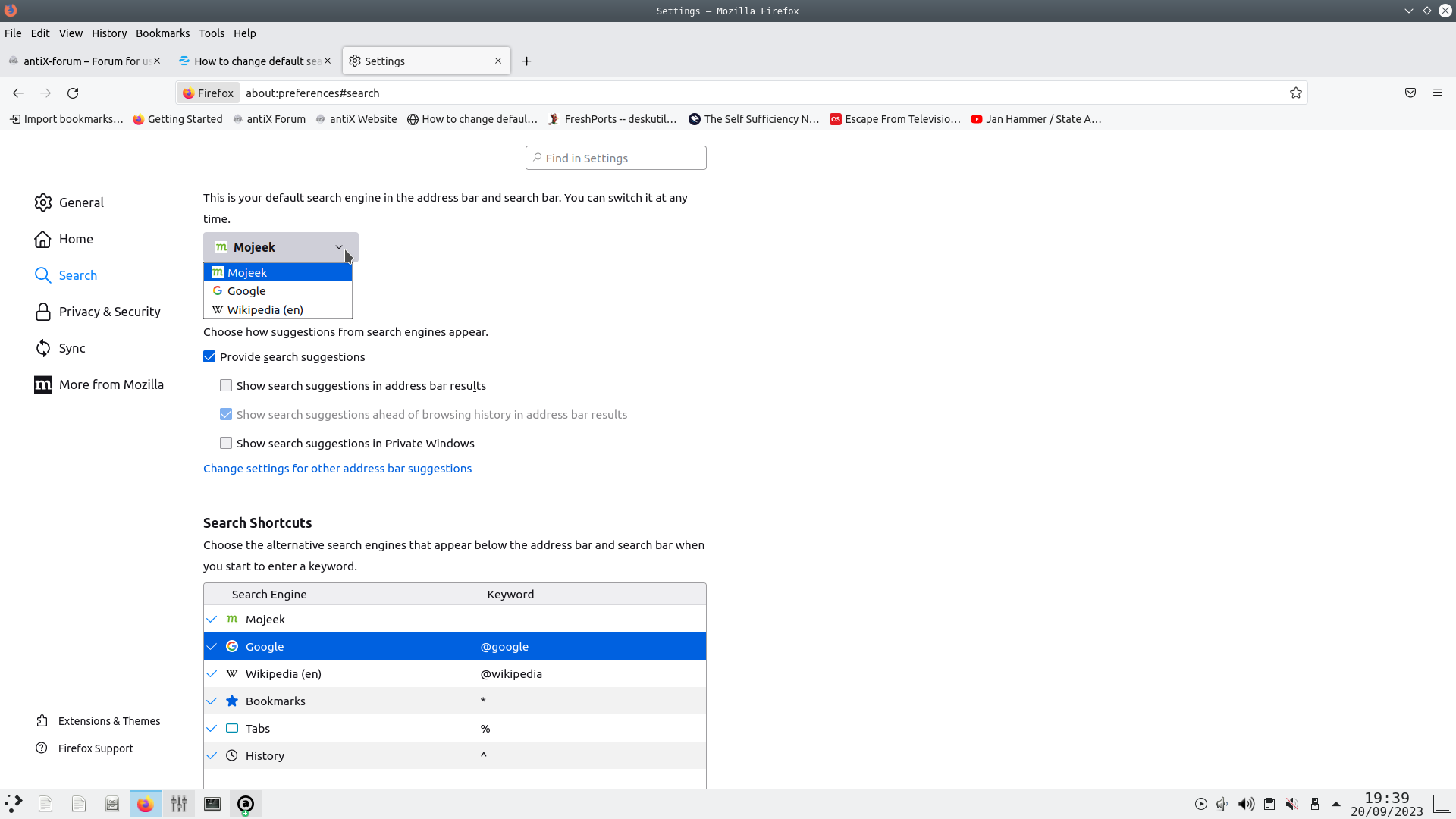The image size is (1456, 819).
Task: Open More from Mozilla section
Action: click(x=99, y=384)
